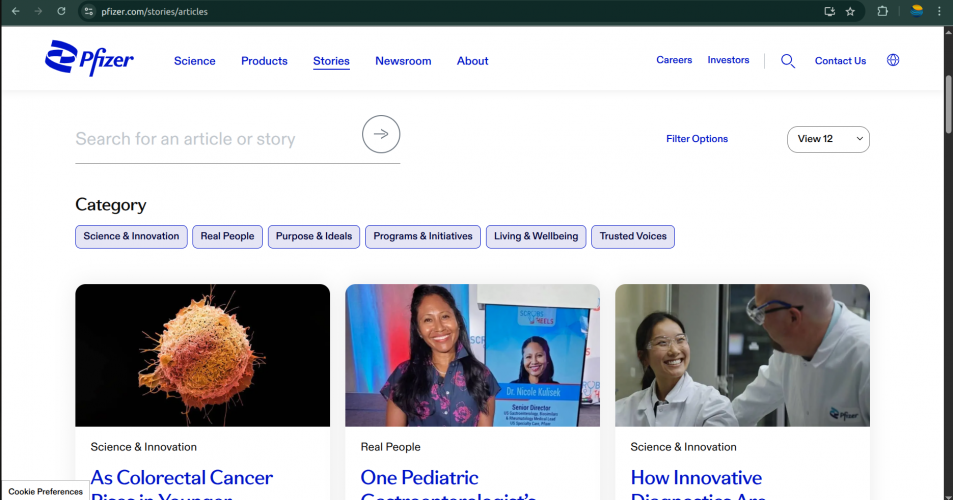Click the browser back arrow

tap(16, 11)
